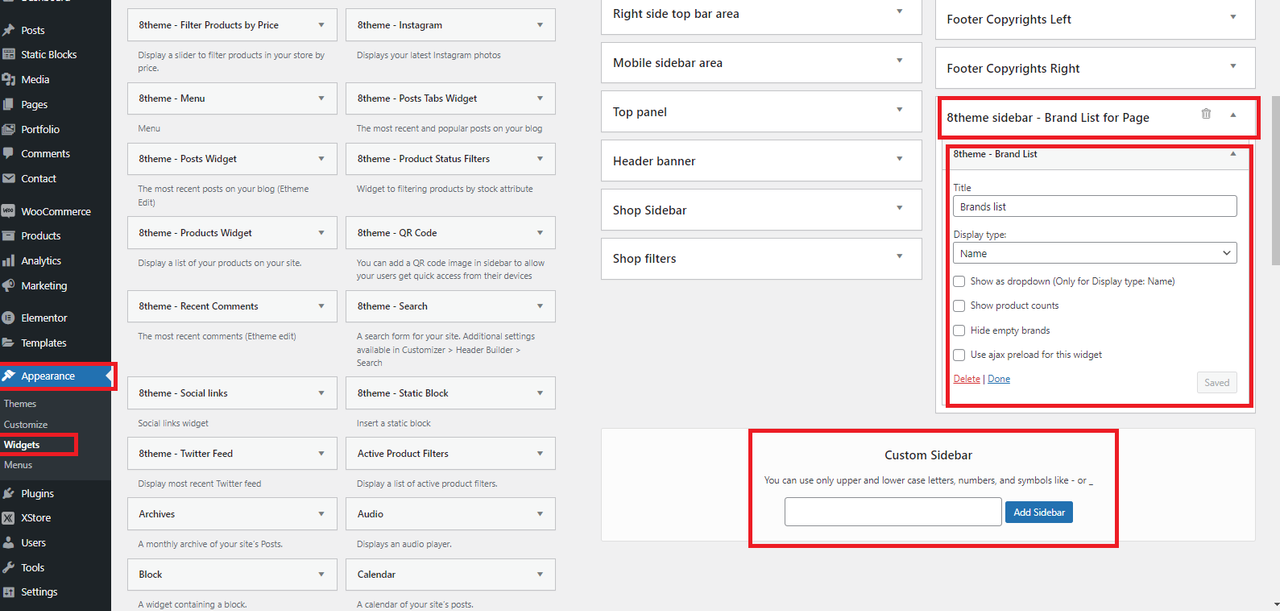Click the Users person icon
Viewport: 1280px width, 611px height.
tap(9, 543)
